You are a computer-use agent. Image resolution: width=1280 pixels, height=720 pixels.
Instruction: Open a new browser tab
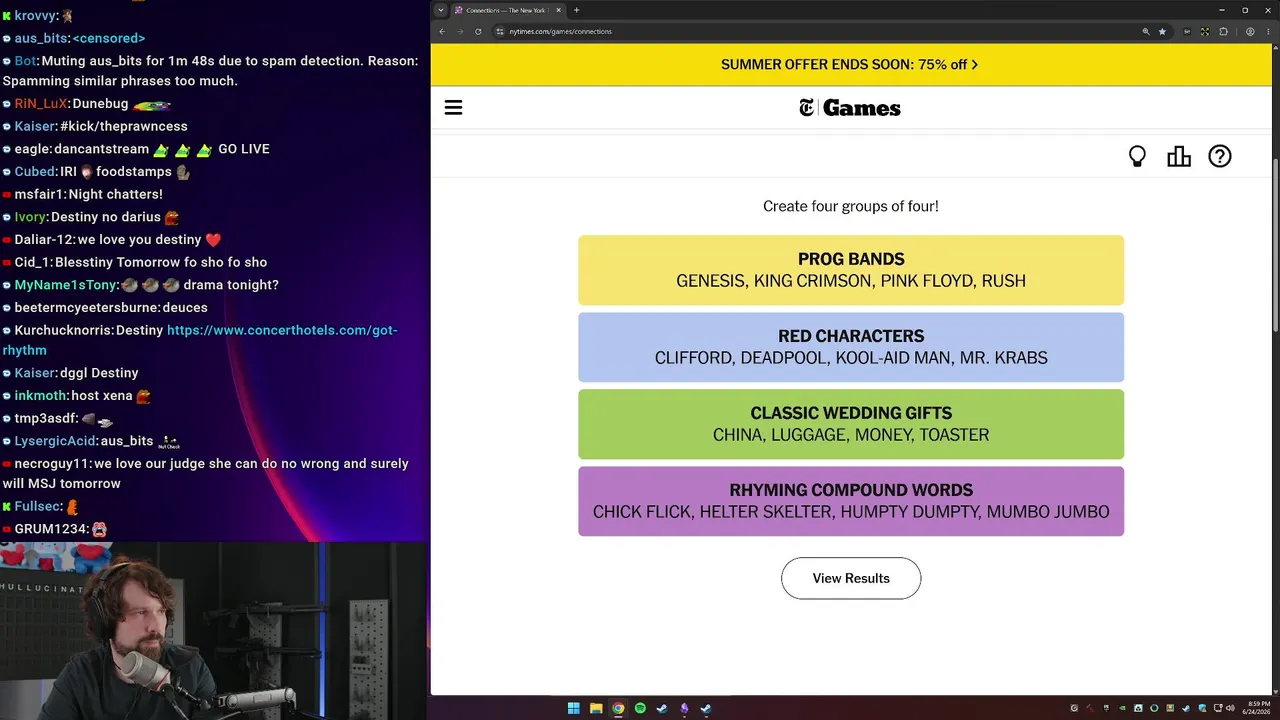[576, 10]
